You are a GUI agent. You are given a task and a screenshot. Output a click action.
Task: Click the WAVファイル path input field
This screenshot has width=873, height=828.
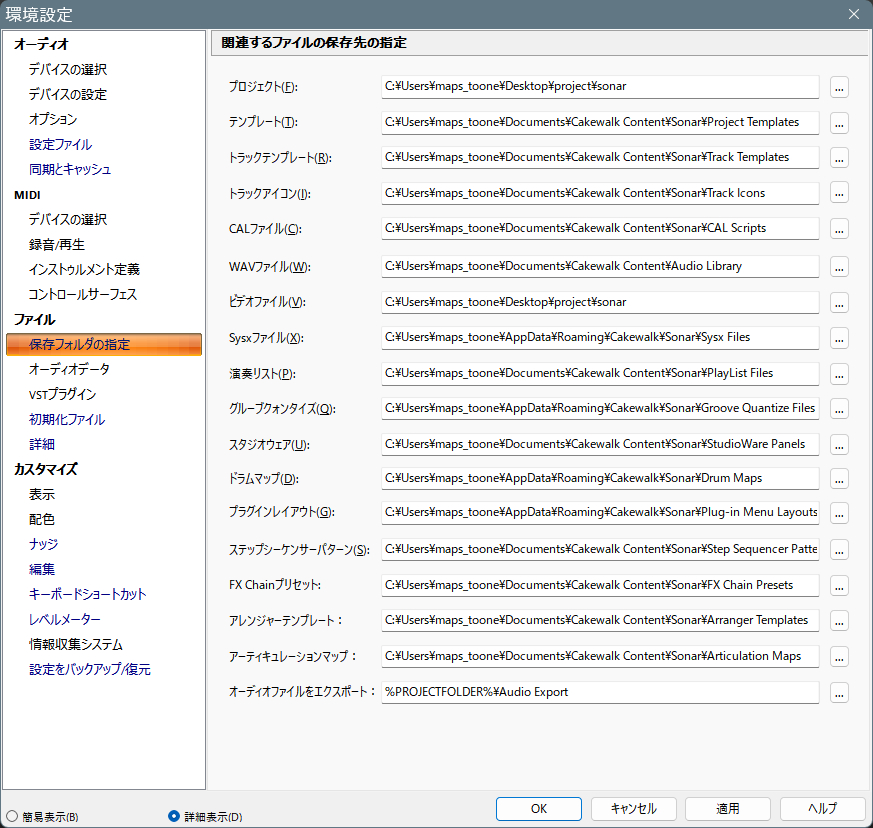tap(600, 266)
